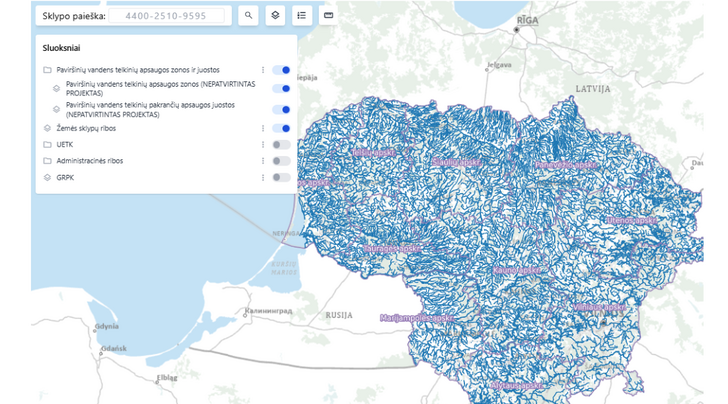
Task: Toggle pakrančių apsaugos juostos layer switch
Action: pyautogui.click(x=281, y=110)
